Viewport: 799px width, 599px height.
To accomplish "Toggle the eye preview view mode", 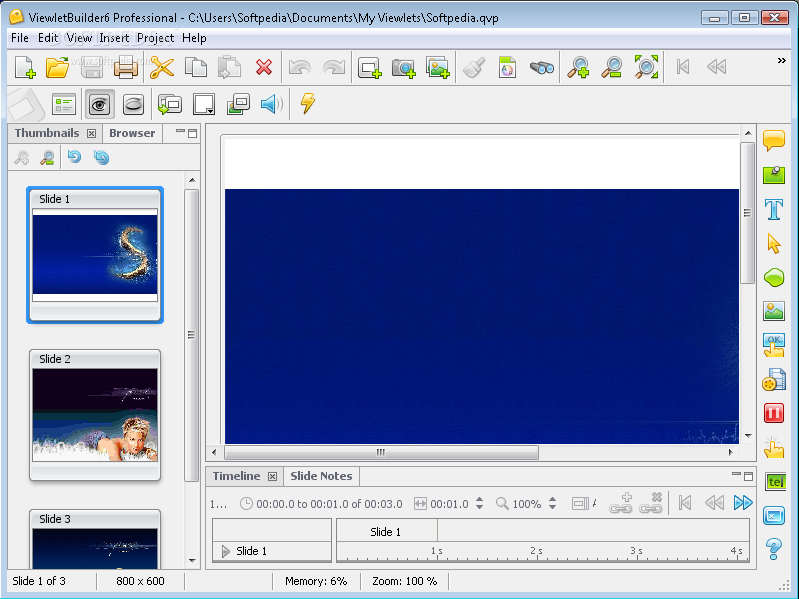I will (99, 105).
